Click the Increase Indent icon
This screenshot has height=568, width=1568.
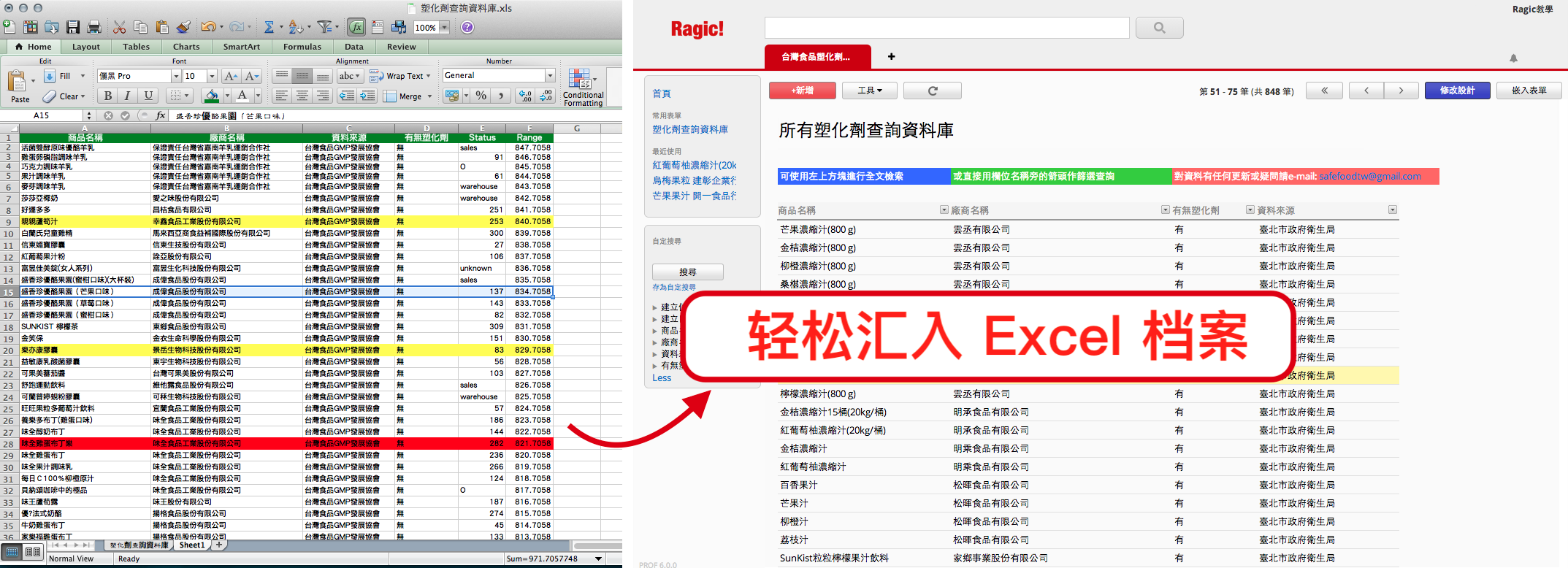pyautogui.click(x=367, y=96)
